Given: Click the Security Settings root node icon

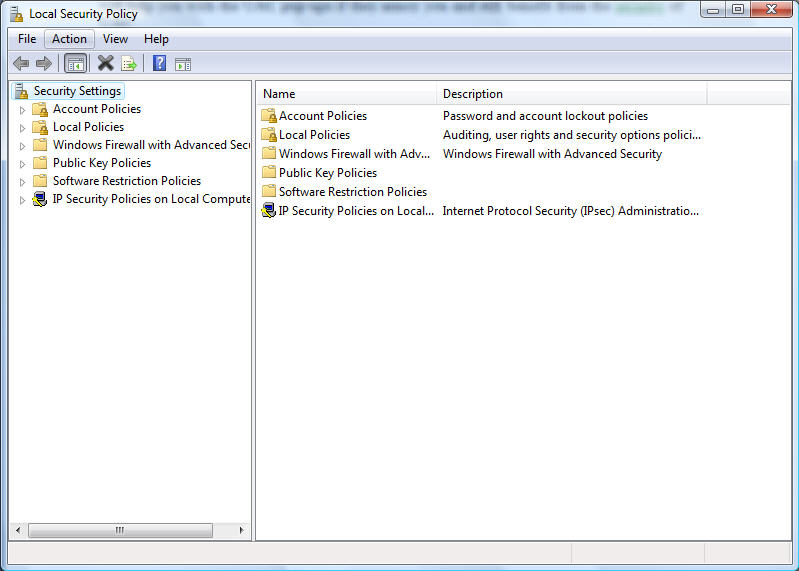Looking at the screenshot, I should (21, 91).
